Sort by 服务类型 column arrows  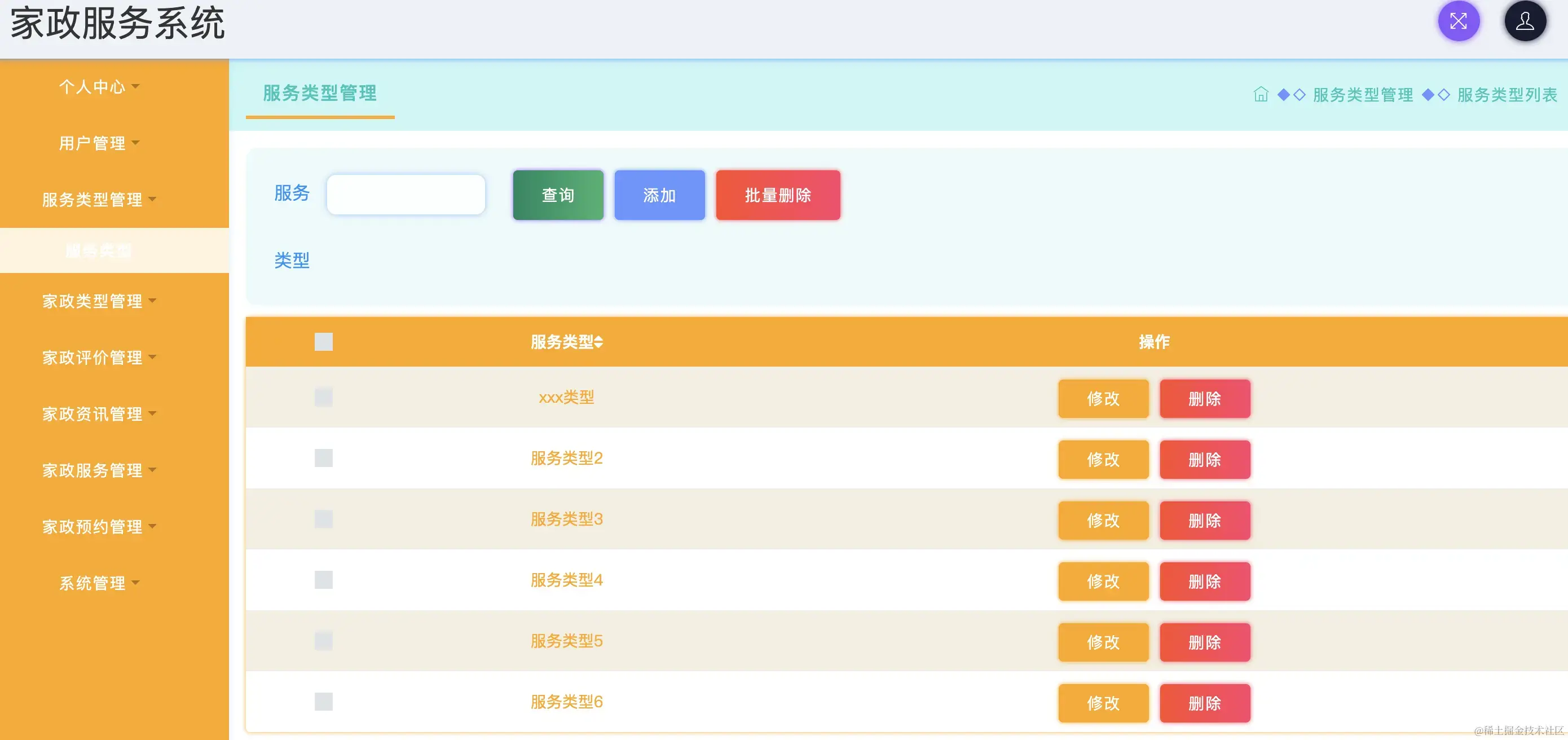pos(599,342)
